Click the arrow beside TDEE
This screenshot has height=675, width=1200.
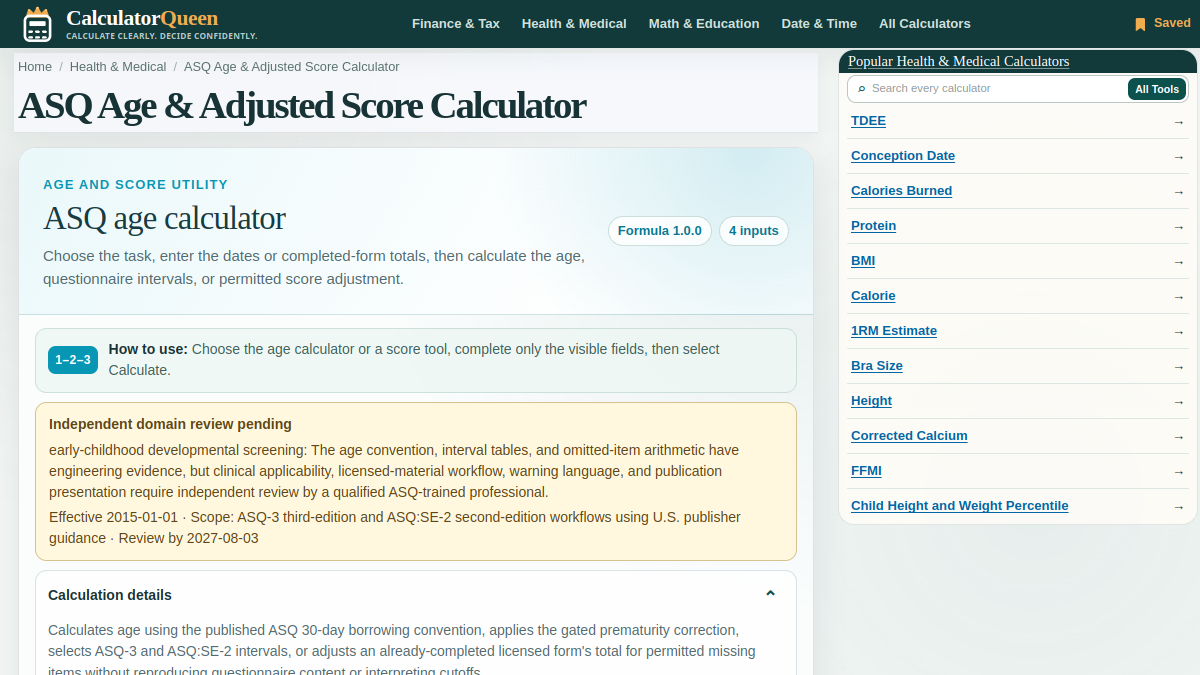1179,122
